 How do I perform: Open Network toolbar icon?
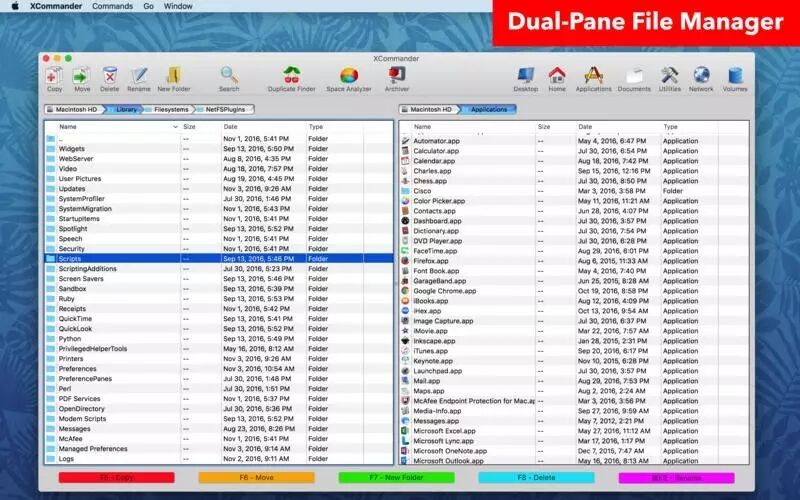pos(701,79)
